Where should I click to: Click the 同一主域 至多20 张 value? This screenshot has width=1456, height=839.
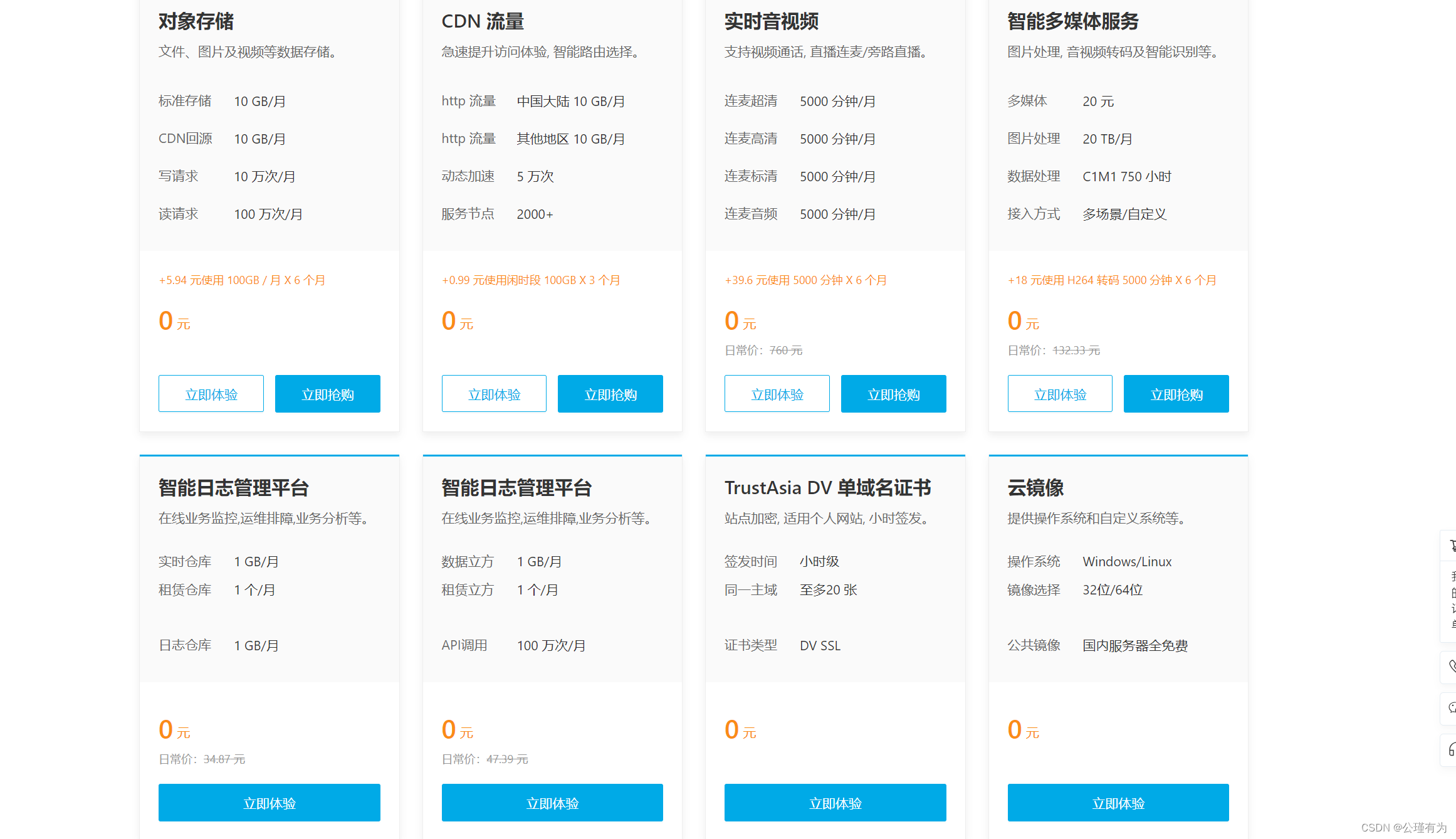click(828, 590)
